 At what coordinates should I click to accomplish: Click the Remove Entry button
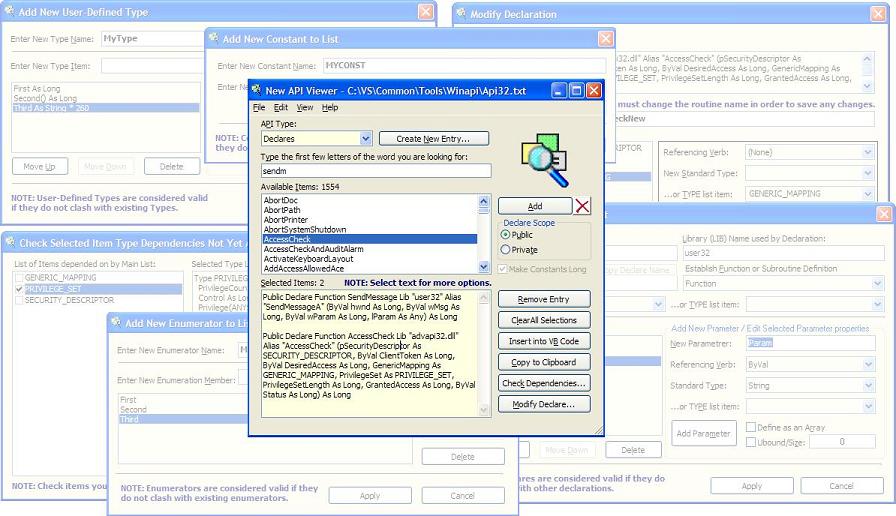point(544,299)
